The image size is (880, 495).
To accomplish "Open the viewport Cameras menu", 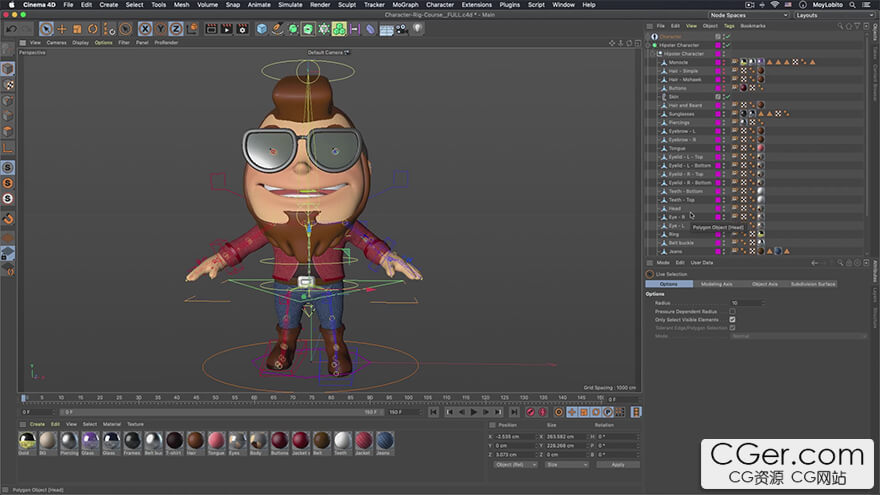I will [x=56, y=43].
